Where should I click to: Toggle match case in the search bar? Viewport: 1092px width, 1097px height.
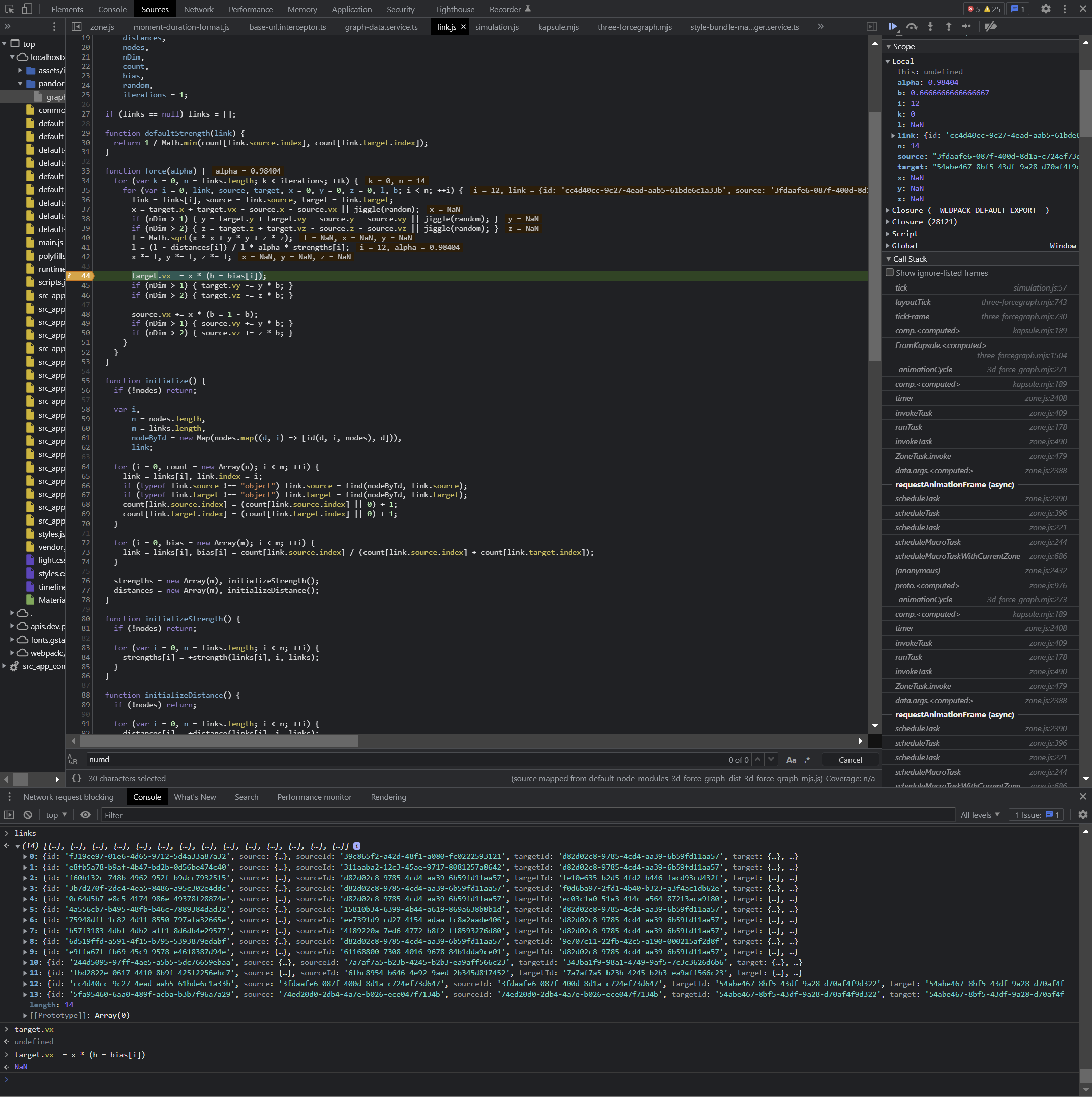791,759
